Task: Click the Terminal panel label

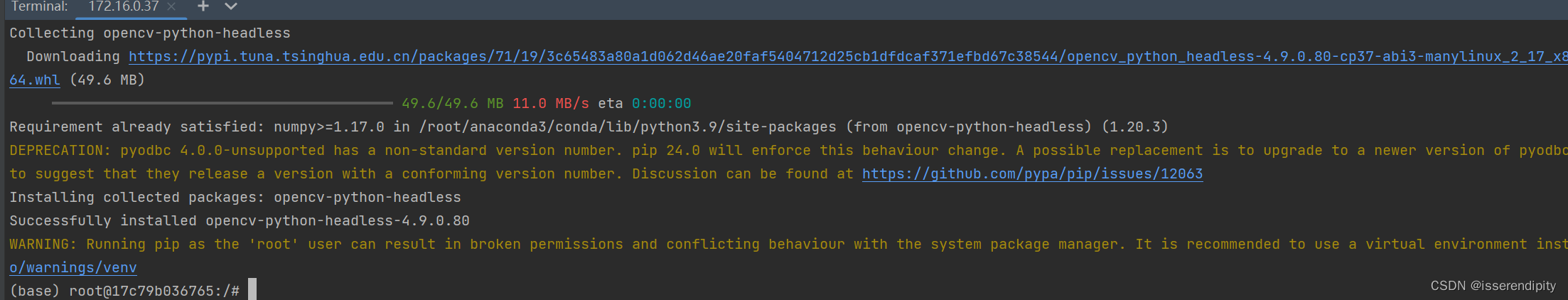Action: pos(40,6)
